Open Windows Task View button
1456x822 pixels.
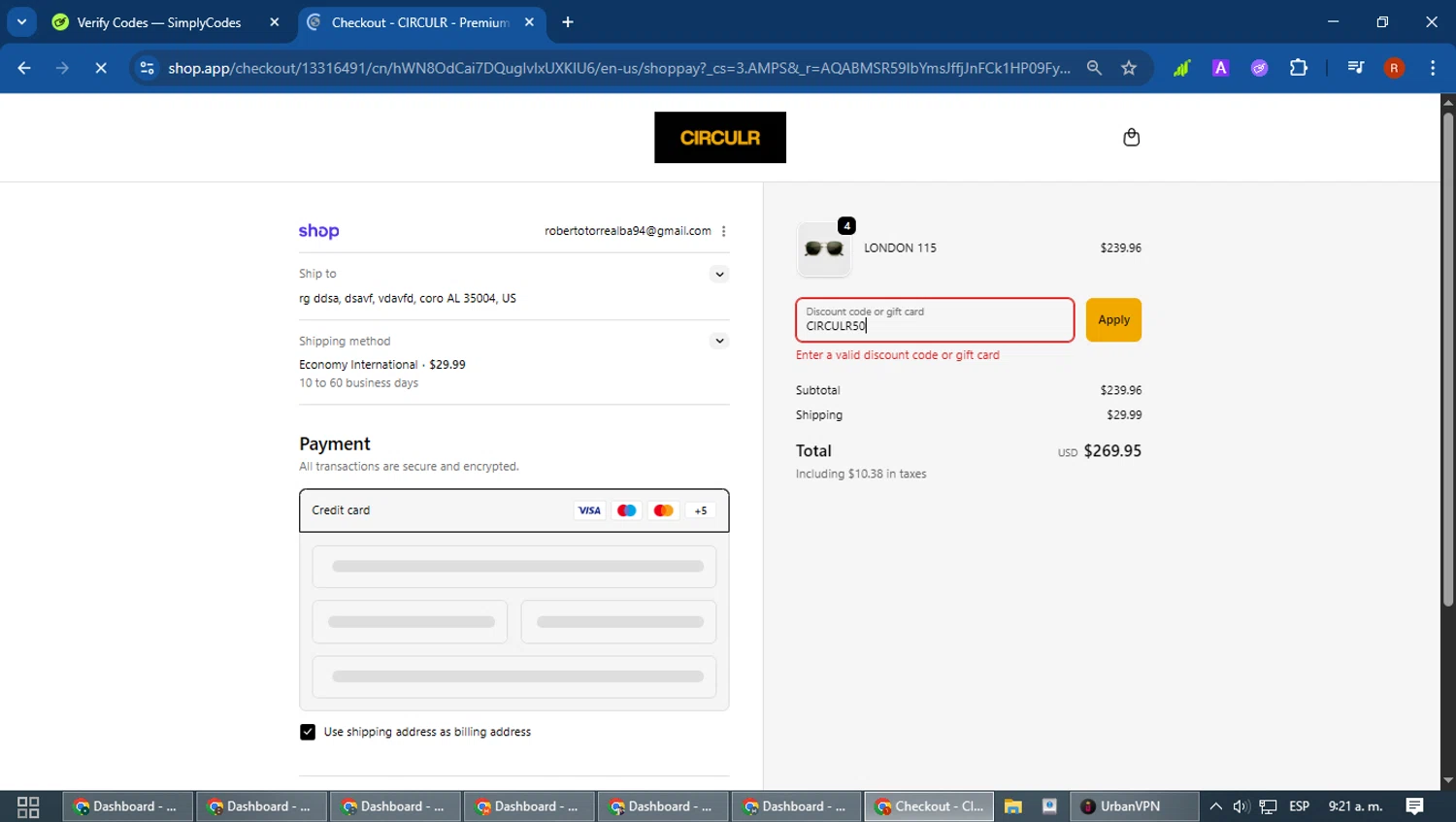(x=28, y=806)
